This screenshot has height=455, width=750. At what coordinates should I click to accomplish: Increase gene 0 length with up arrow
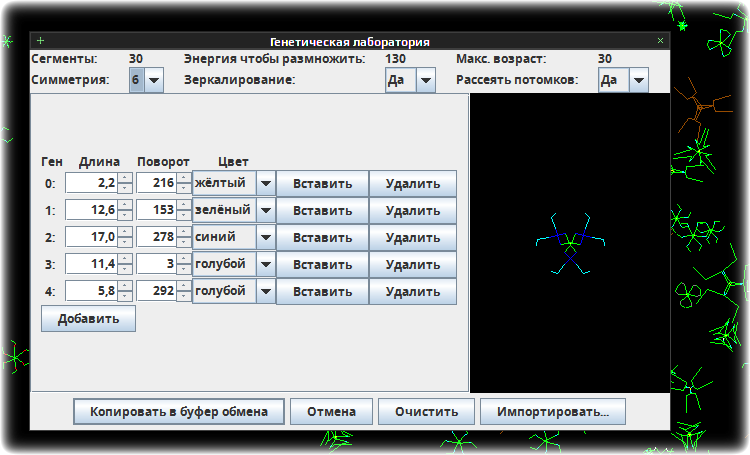125,178
